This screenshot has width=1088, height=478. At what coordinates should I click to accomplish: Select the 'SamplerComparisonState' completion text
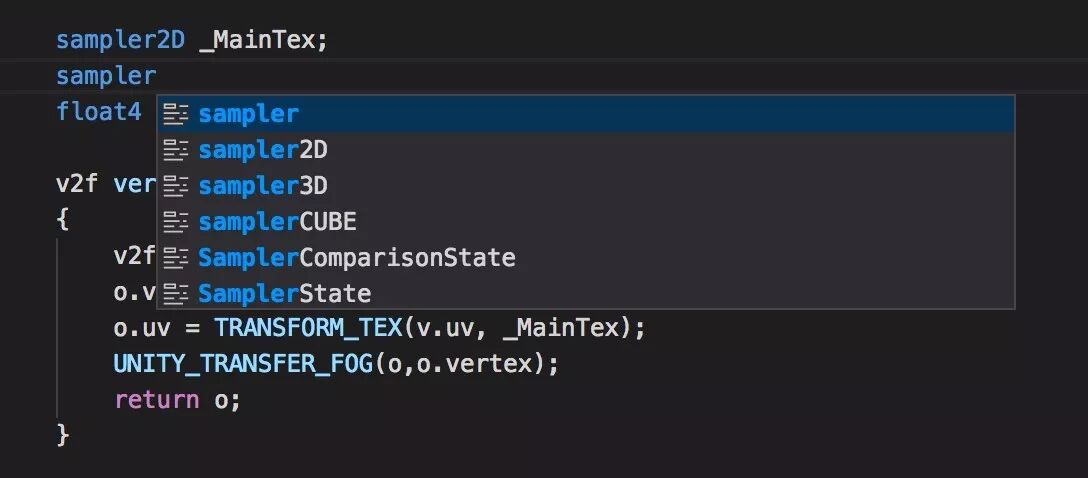(x=356, y=258)
